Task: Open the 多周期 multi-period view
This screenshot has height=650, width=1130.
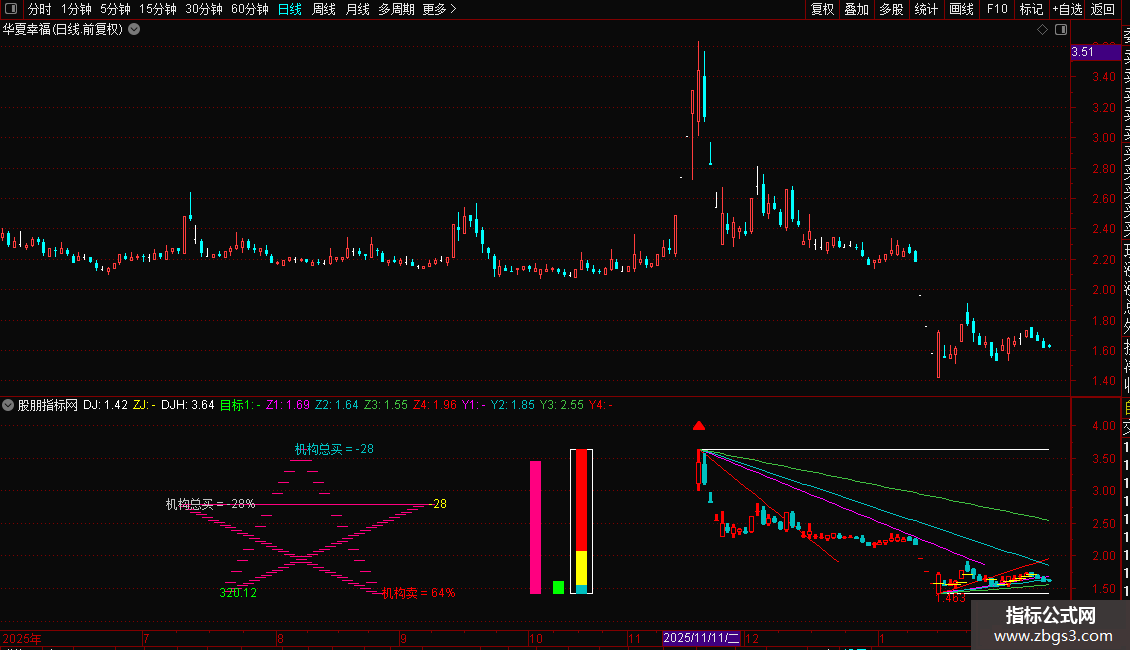Action: pos(396,9)
